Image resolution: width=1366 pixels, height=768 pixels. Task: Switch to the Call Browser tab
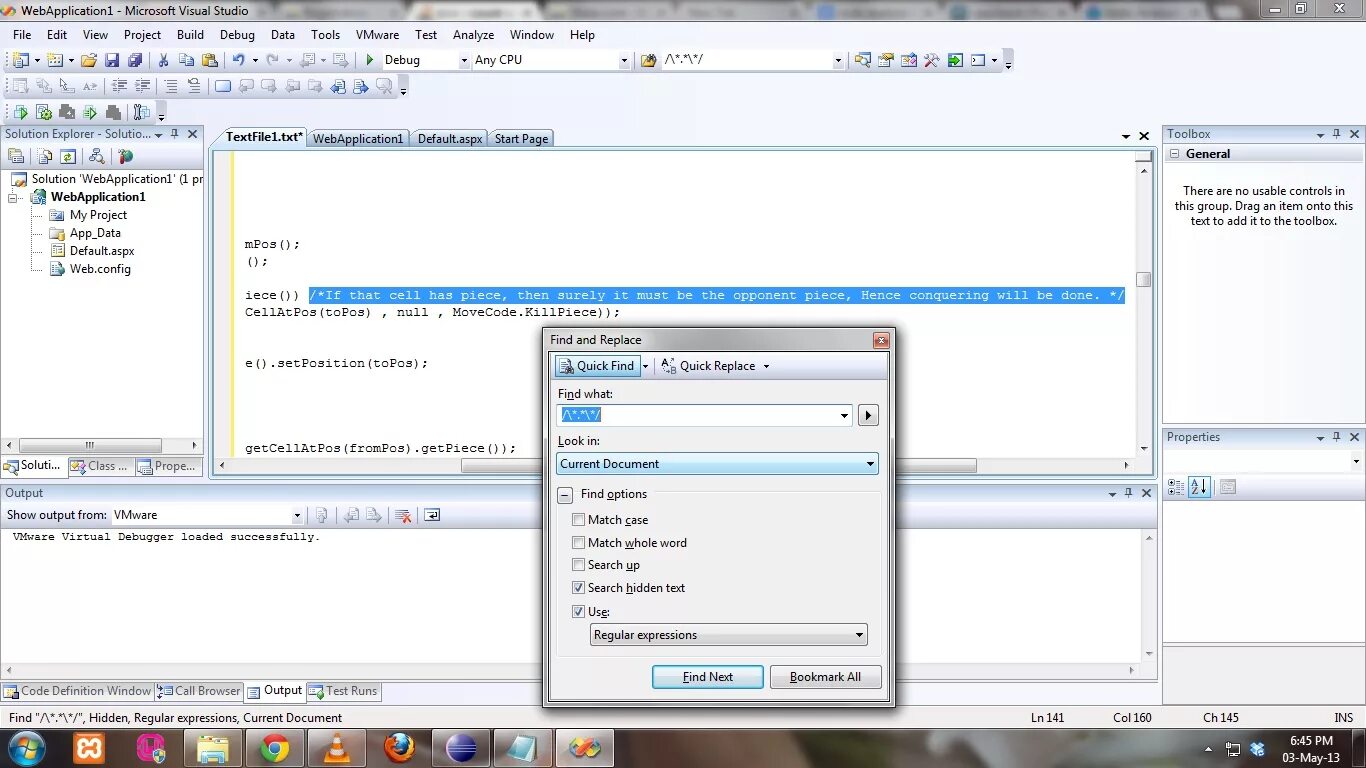point(199,691)
